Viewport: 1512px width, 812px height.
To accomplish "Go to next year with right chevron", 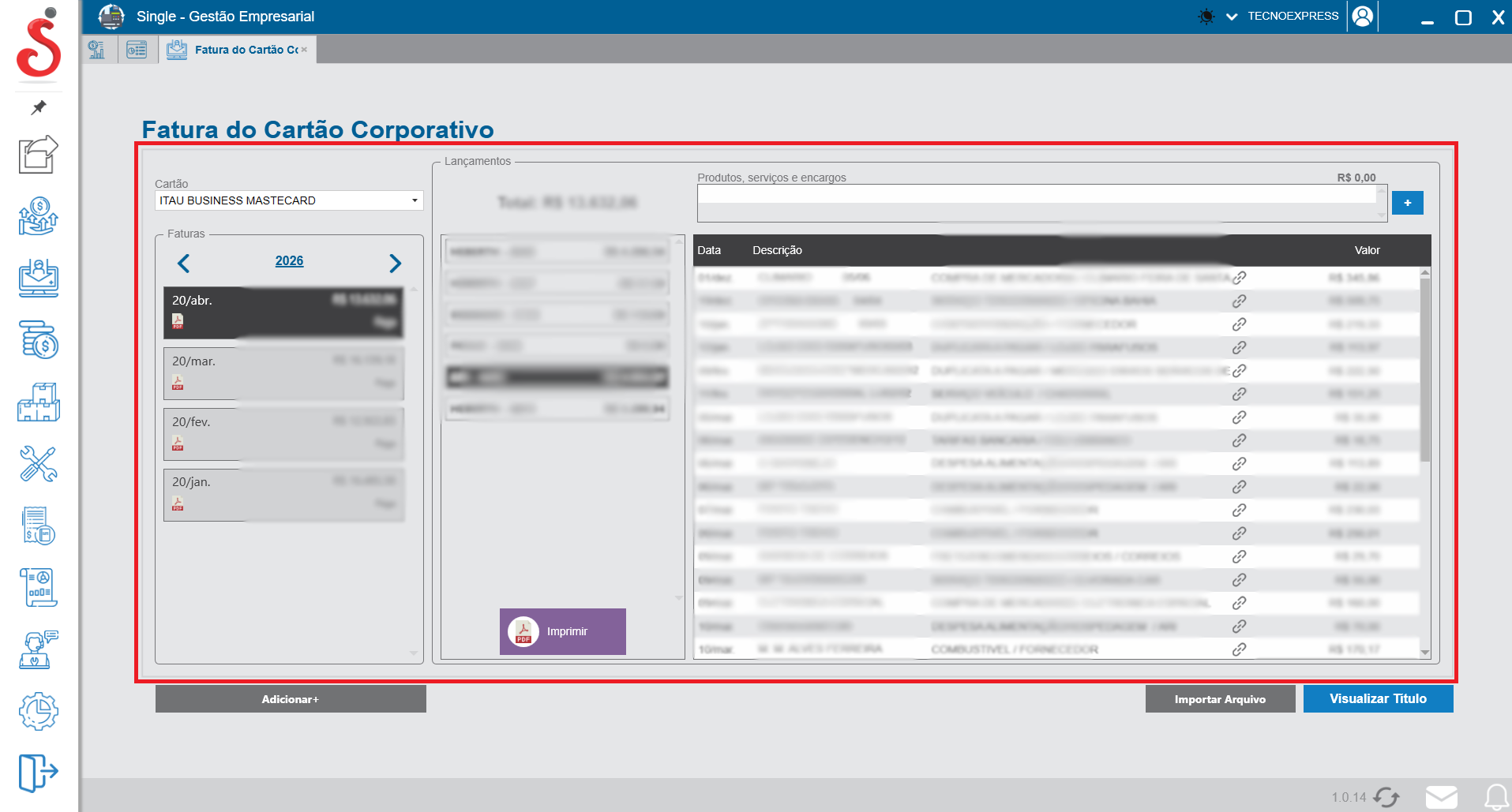I will [x=395, y=263].
